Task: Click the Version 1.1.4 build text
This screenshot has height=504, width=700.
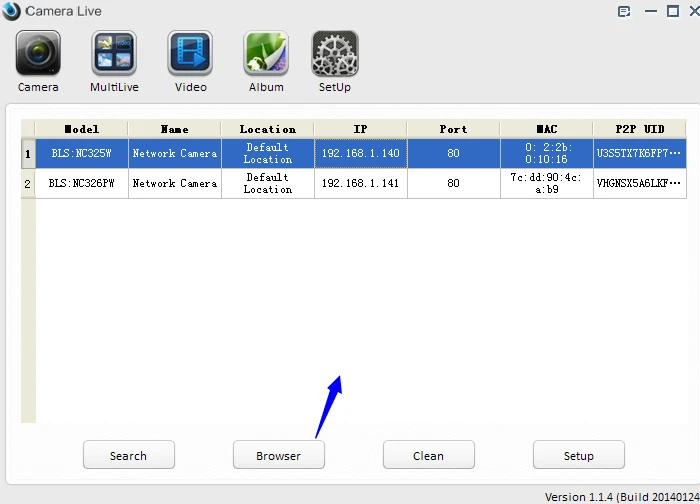Action: (x=622, y=497)
